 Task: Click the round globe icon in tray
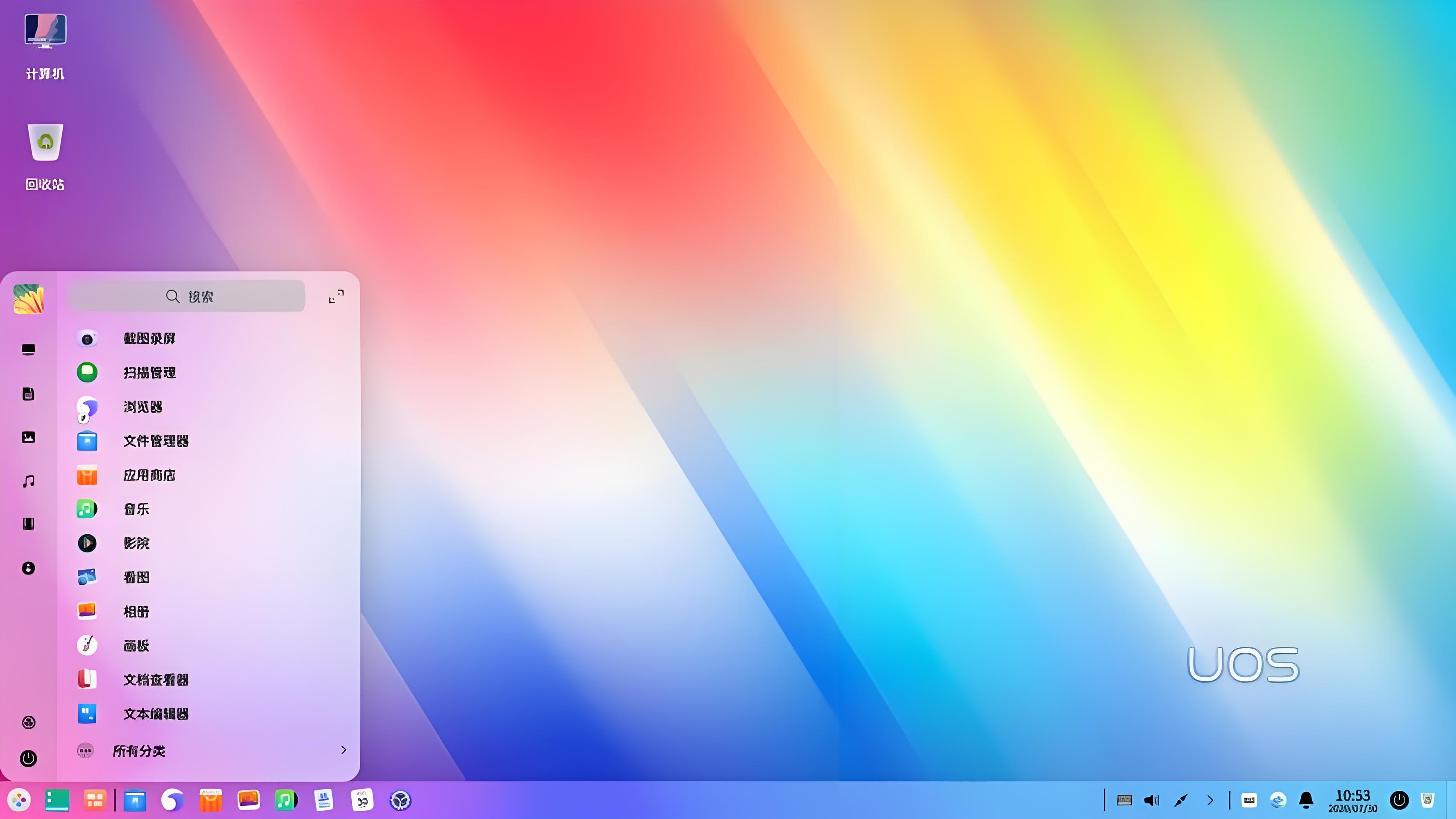coord(1278,800)
